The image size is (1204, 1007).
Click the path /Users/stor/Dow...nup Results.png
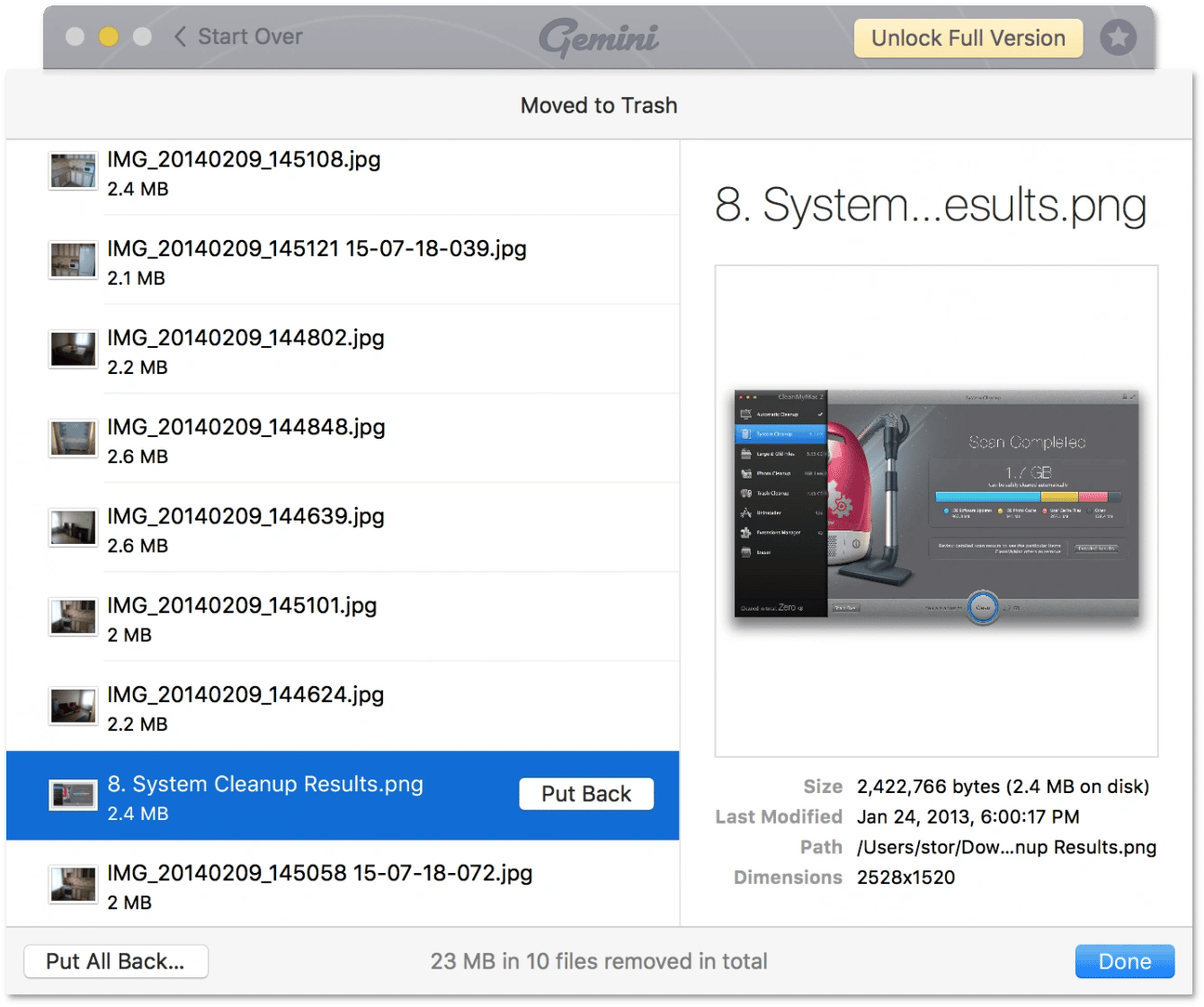1007,847
